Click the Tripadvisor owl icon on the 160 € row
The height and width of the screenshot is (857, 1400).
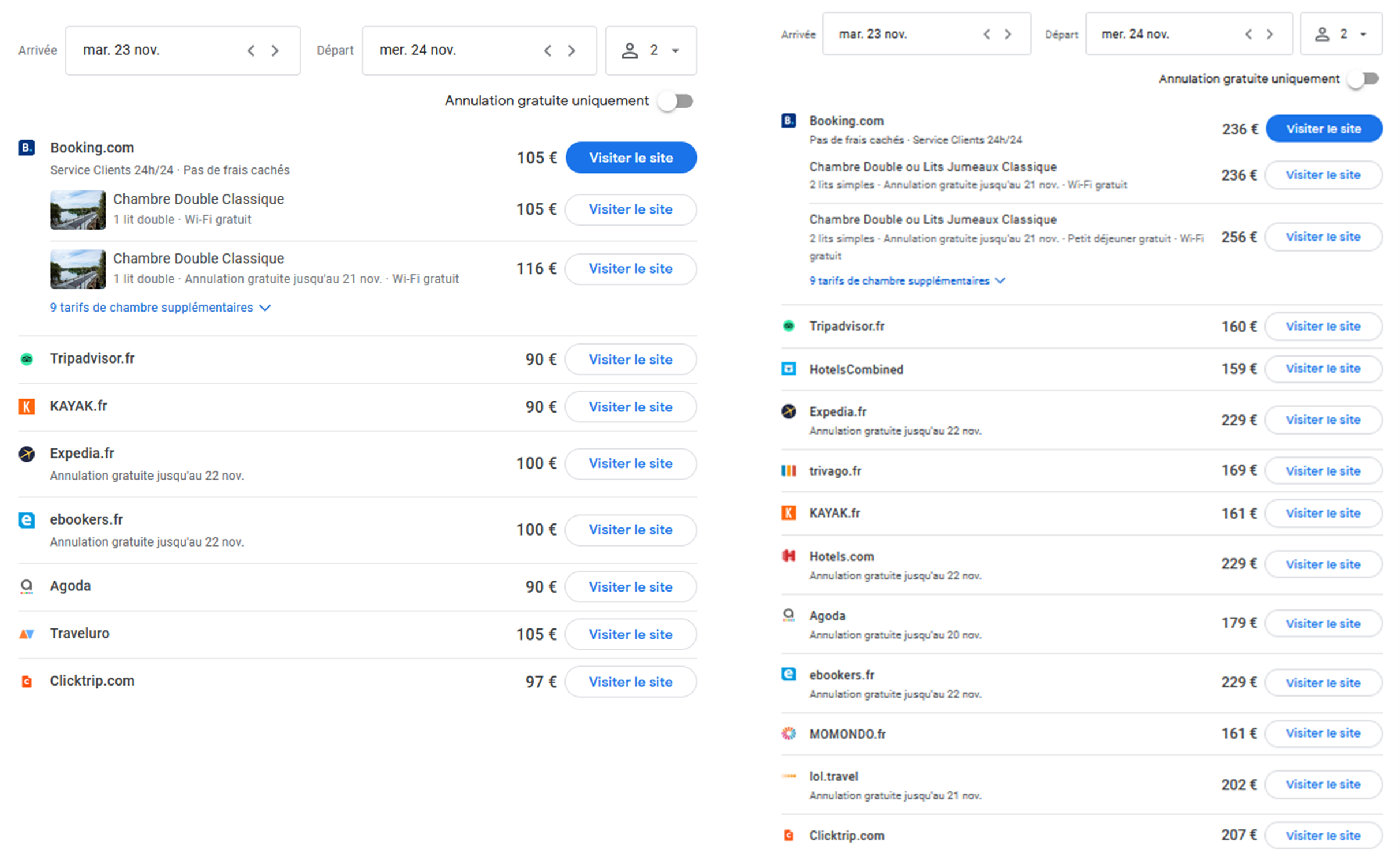point(789,327)
